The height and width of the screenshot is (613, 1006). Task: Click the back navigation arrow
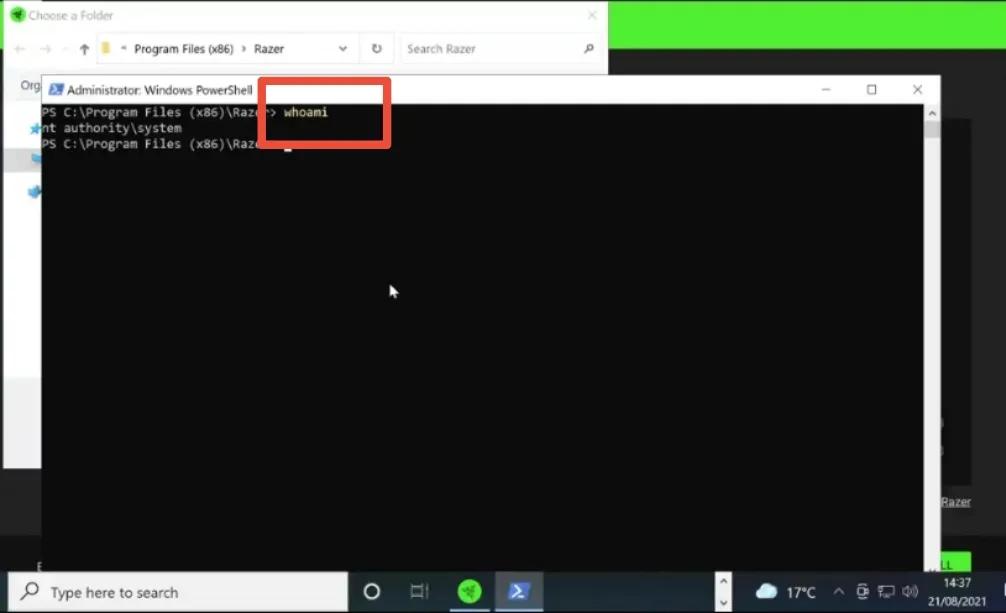click(x=18, y=48)
